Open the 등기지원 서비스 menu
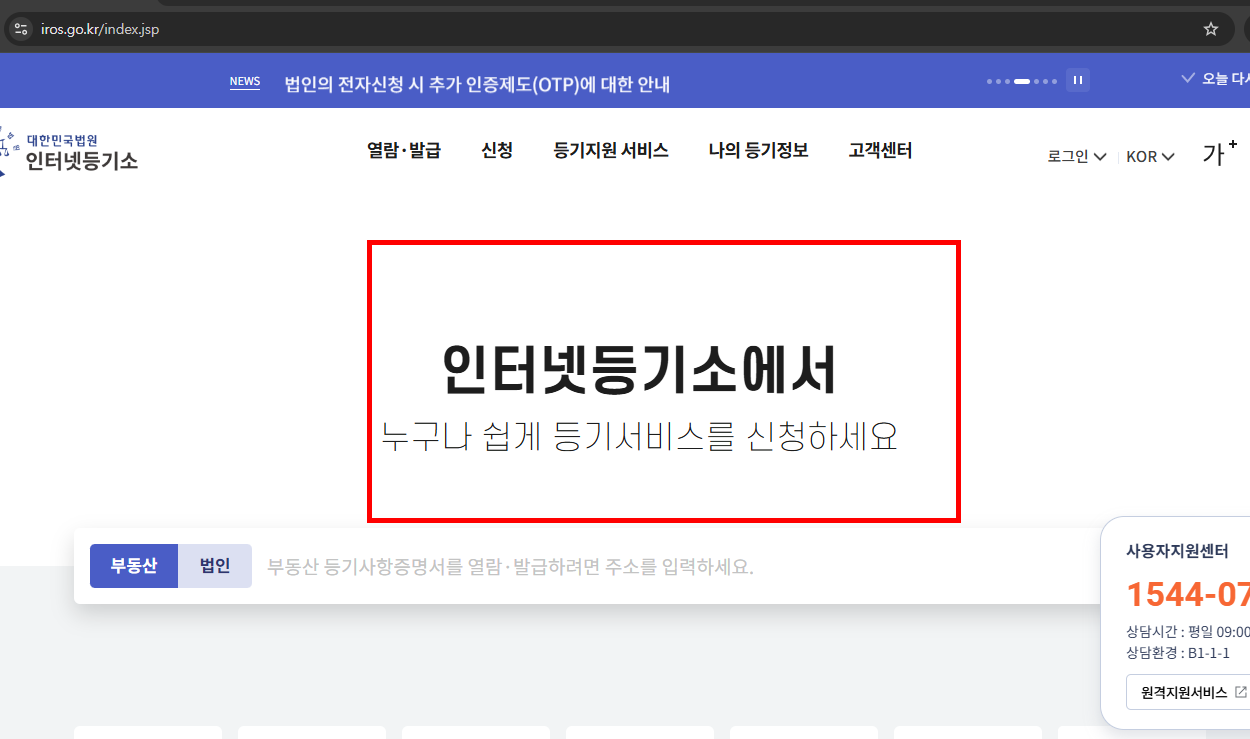The height and width of the screenshot is (739, 1250). click(611, 151)
